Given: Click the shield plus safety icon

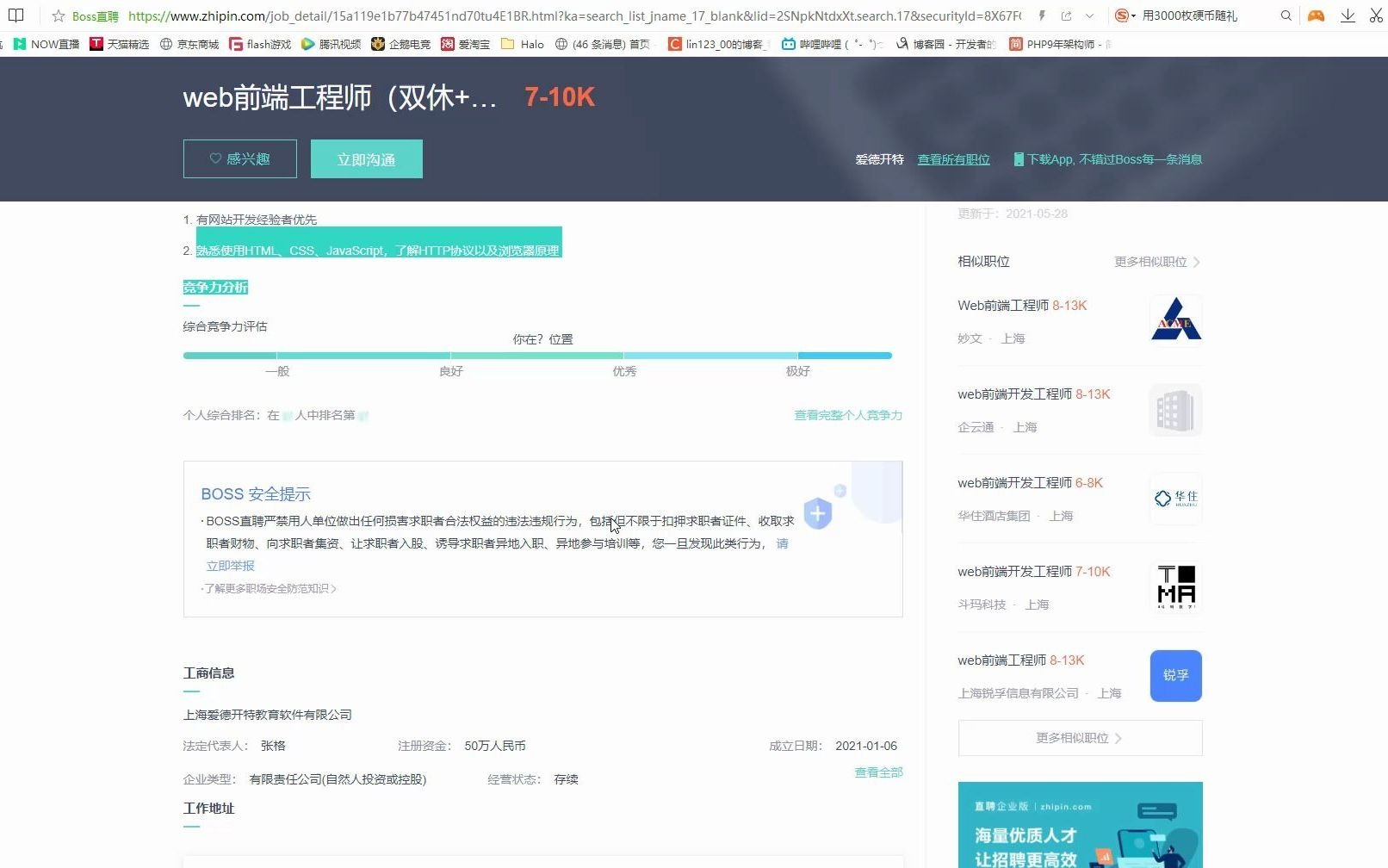Looking at the screenshot, I should (x=818, y=513).
